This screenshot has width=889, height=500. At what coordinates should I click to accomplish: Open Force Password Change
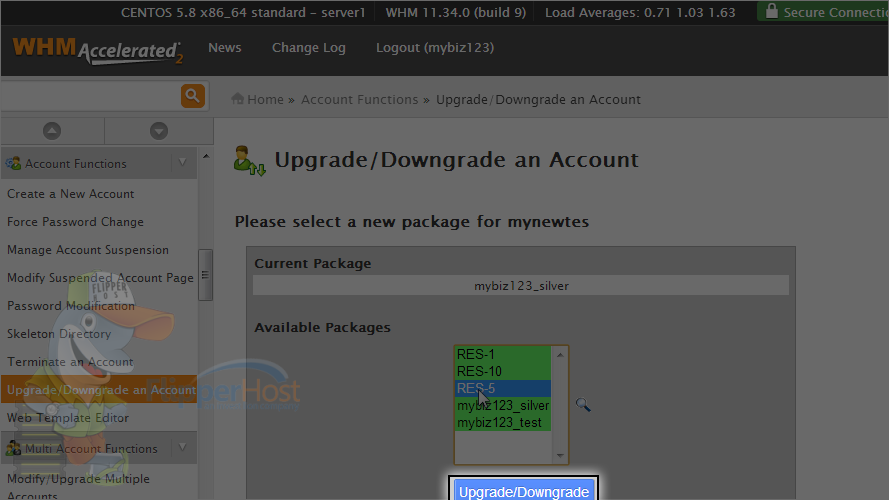(75, 222)
